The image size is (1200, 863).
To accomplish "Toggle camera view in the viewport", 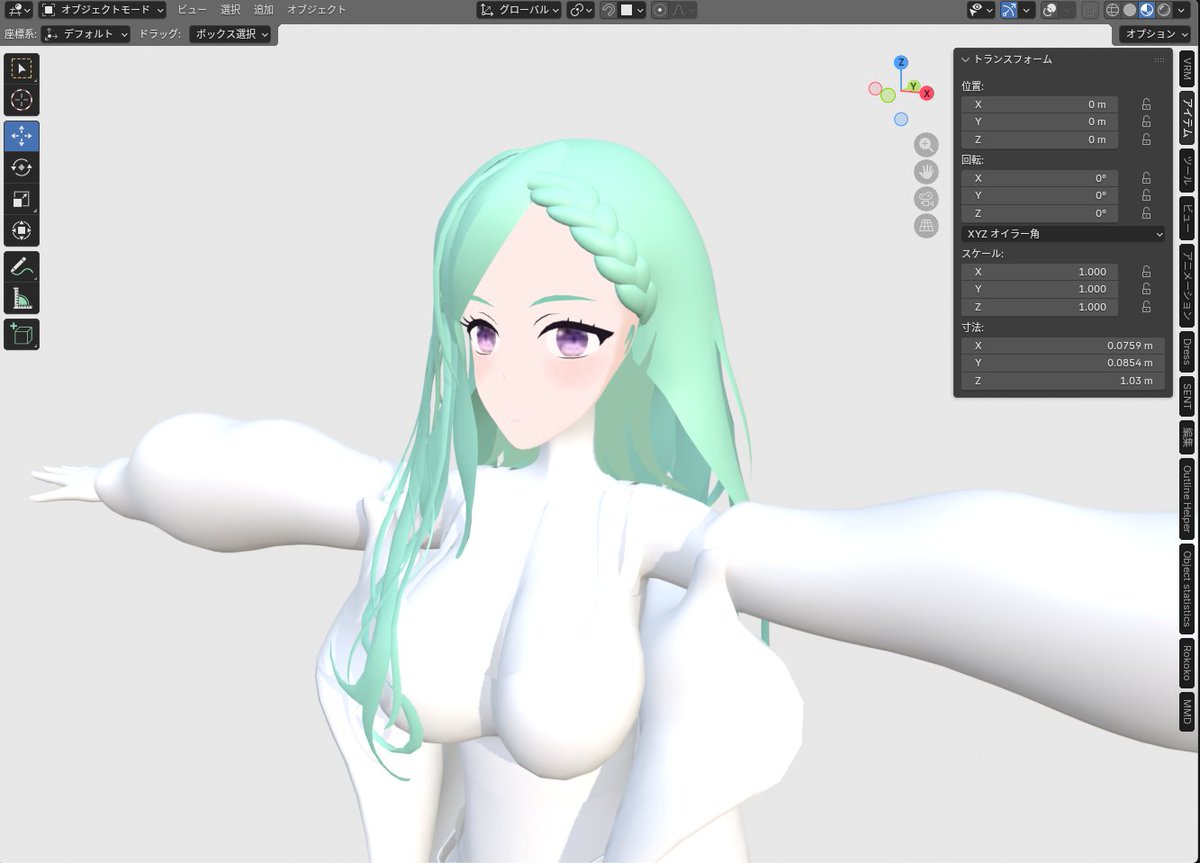I will [925, 197].
